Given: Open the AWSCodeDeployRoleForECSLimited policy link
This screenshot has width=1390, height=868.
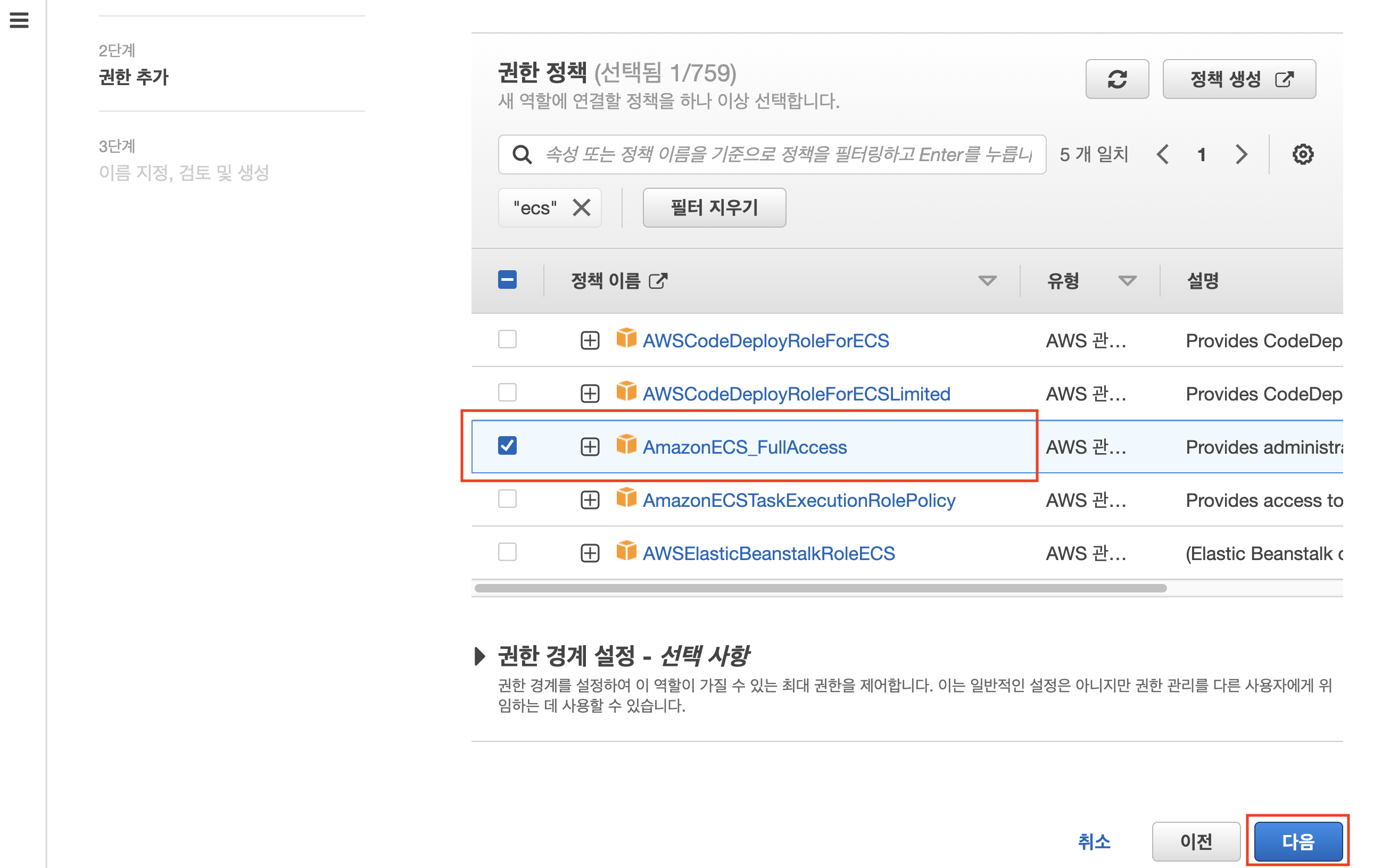Looking at the screenshot, I should point(796,395).
